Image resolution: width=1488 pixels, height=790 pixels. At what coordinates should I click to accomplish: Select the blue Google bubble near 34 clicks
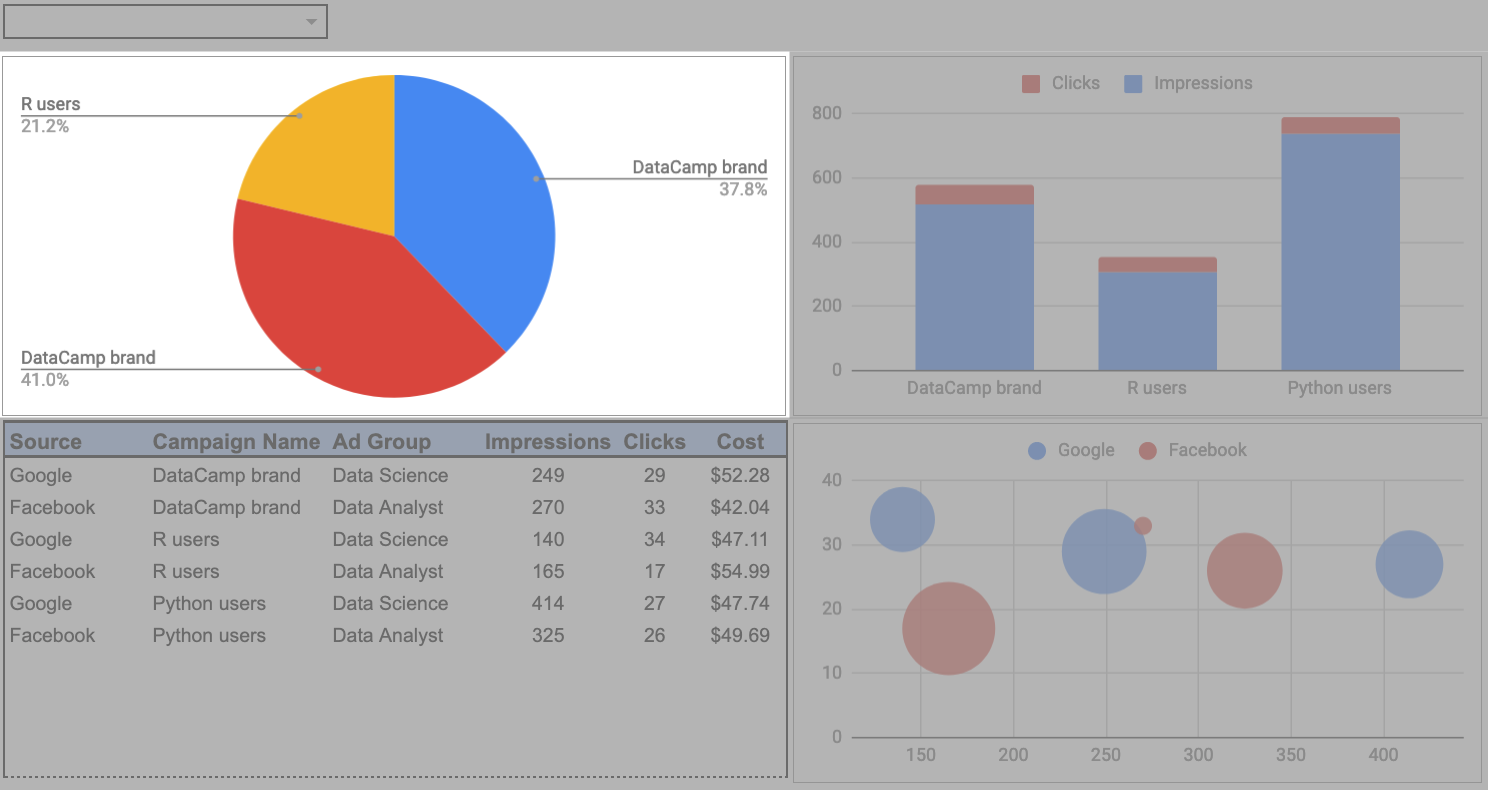pos(902,520)
